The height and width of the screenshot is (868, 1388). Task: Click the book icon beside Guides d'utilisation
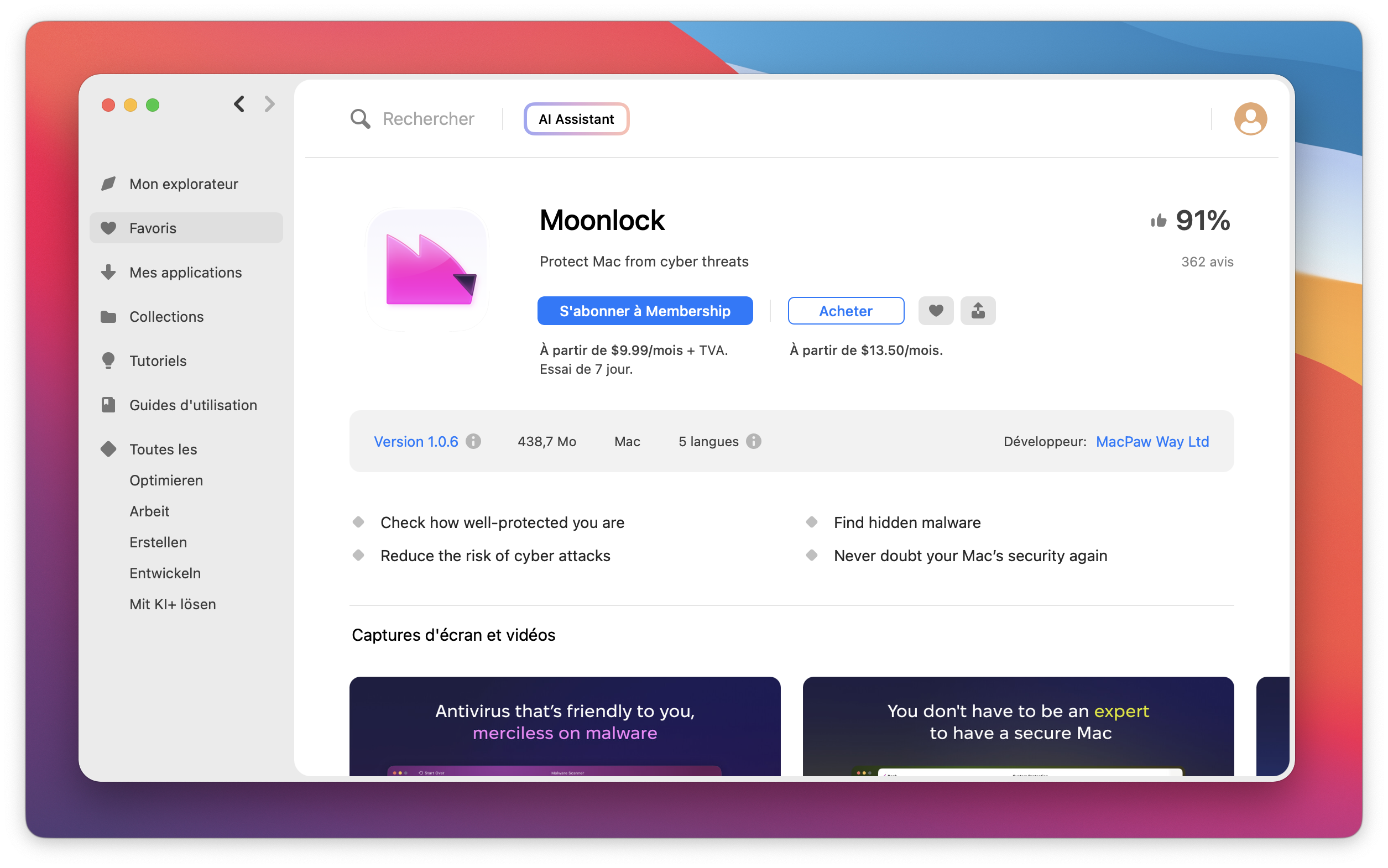[108, 405]
